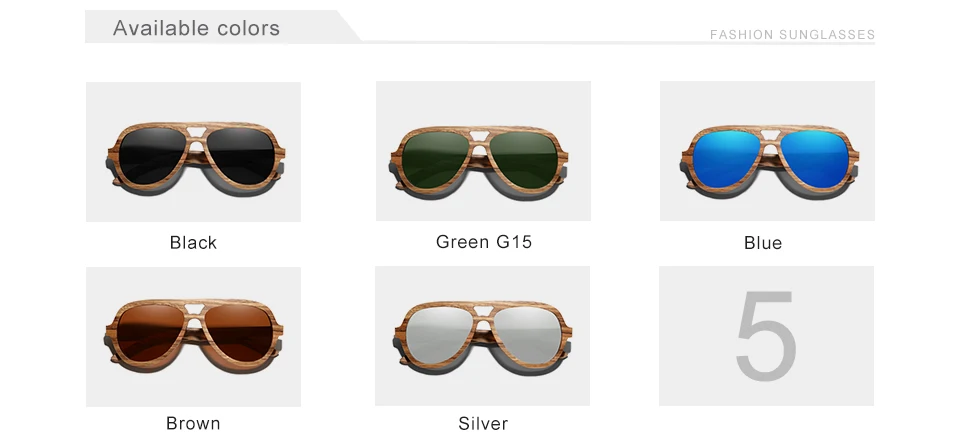Click the wooden bridge of black sunglasses
This screenshot has height=441, width=960.
[x=196, y=134]
